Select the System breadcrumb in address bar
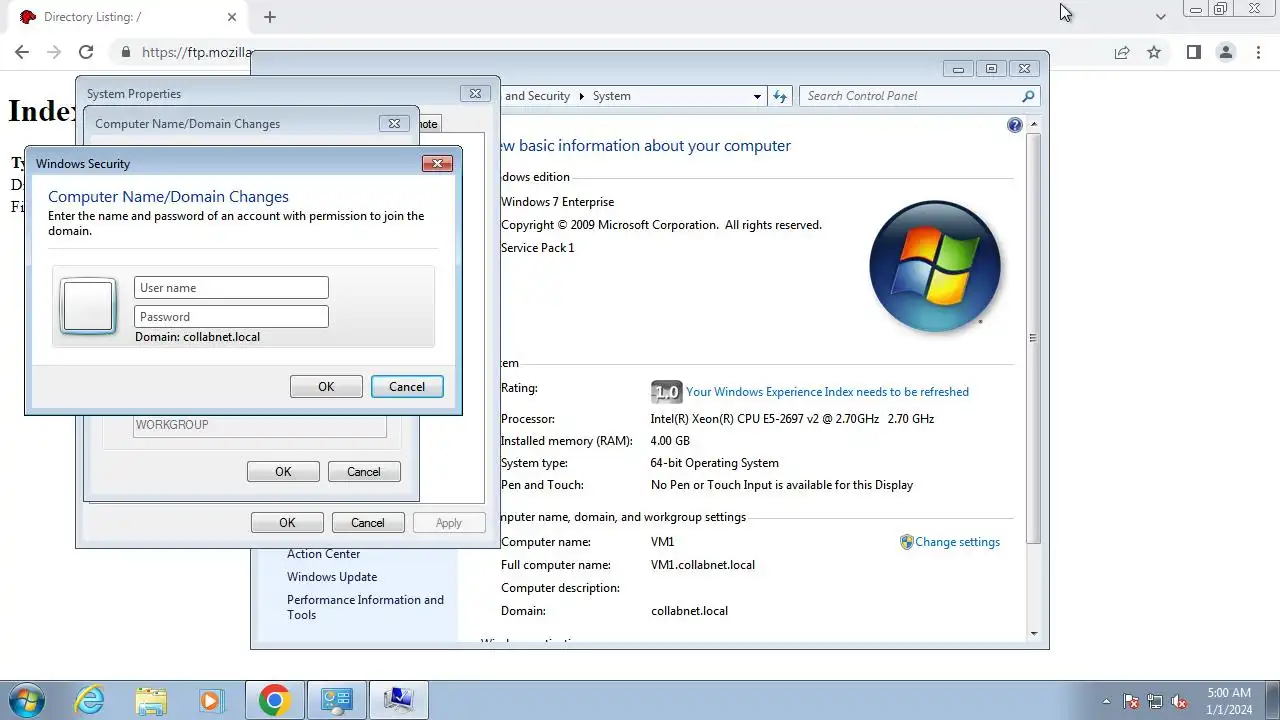This screenshot has height=720, width=1280. 612,96
